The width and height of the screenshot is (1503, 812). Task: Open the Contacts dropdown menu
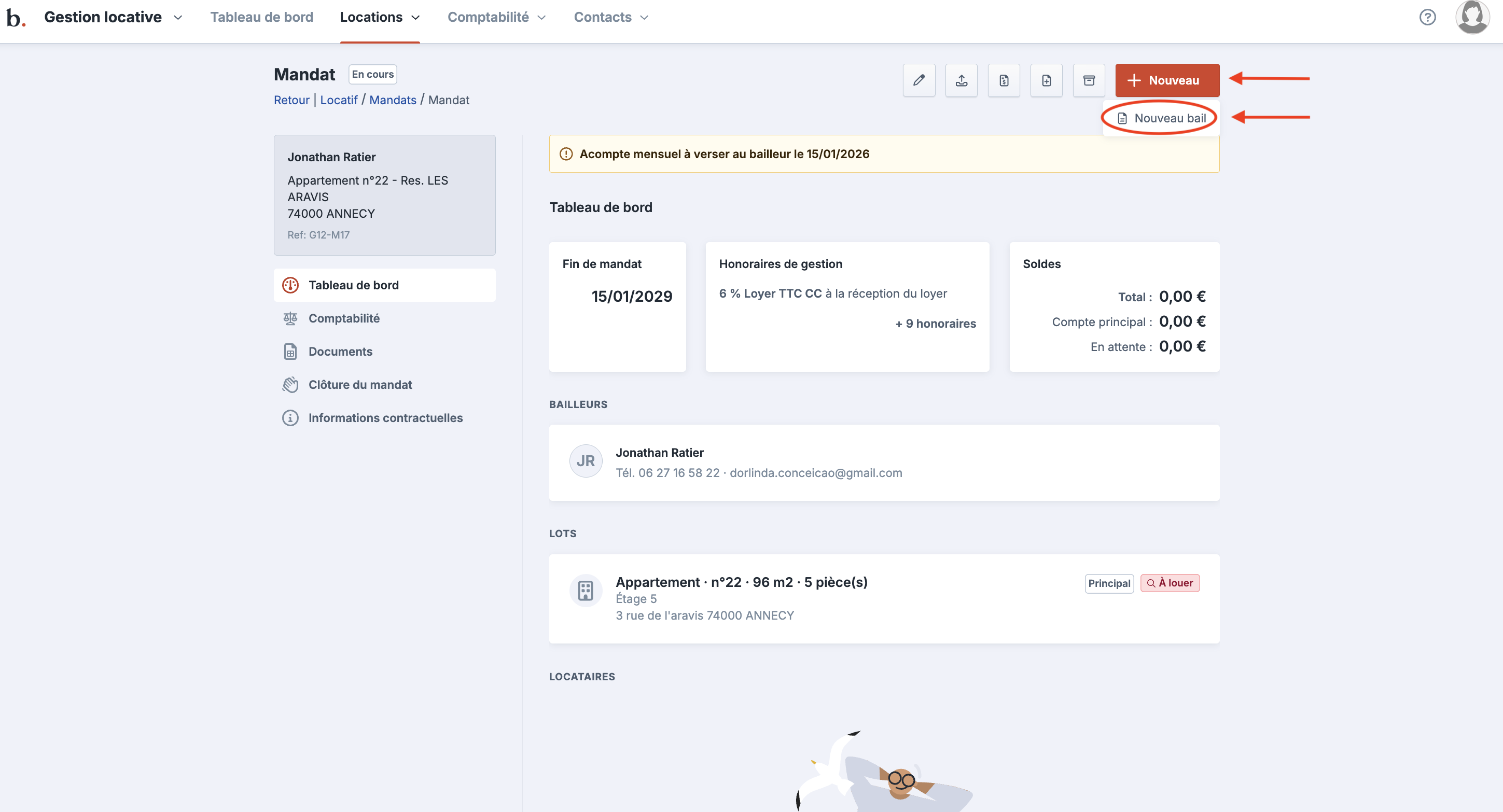[611, 17]
